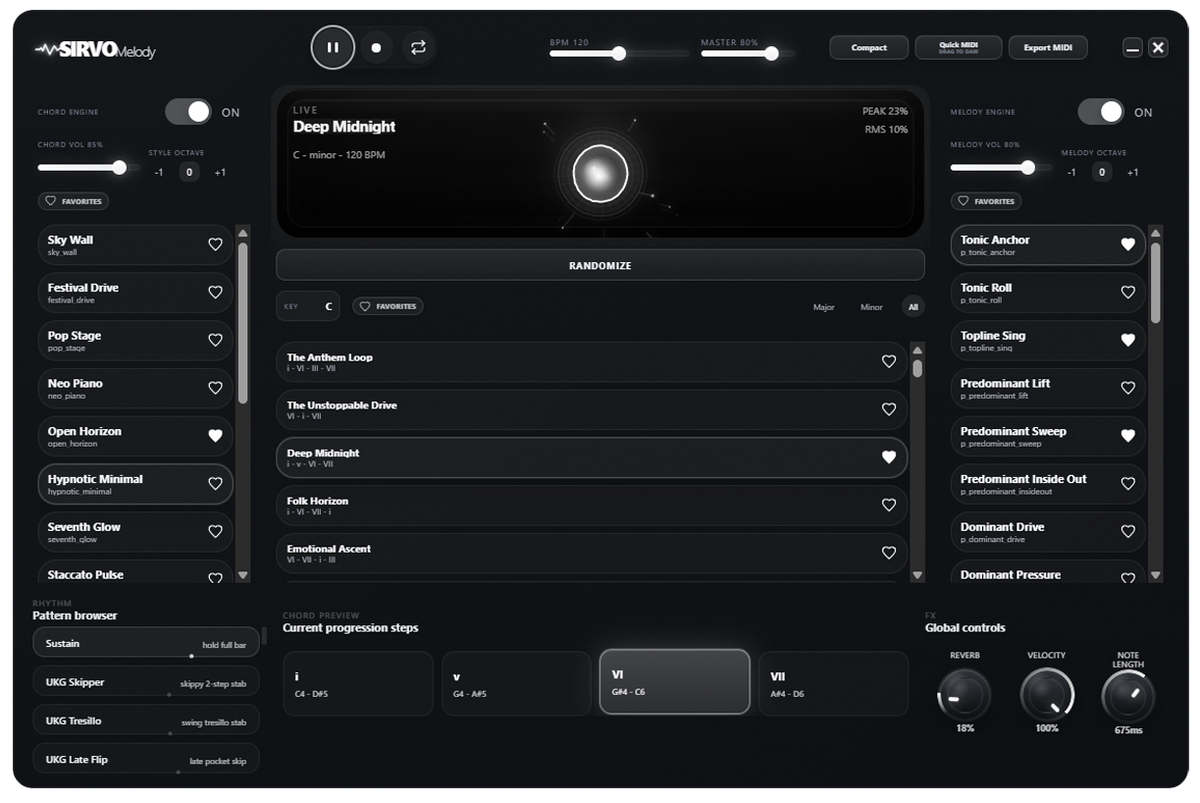The width and height of the screenshot is (1200, 803).
Task: Favorite The Unstoppable Drive progression
Action: (x=888, y=409)
